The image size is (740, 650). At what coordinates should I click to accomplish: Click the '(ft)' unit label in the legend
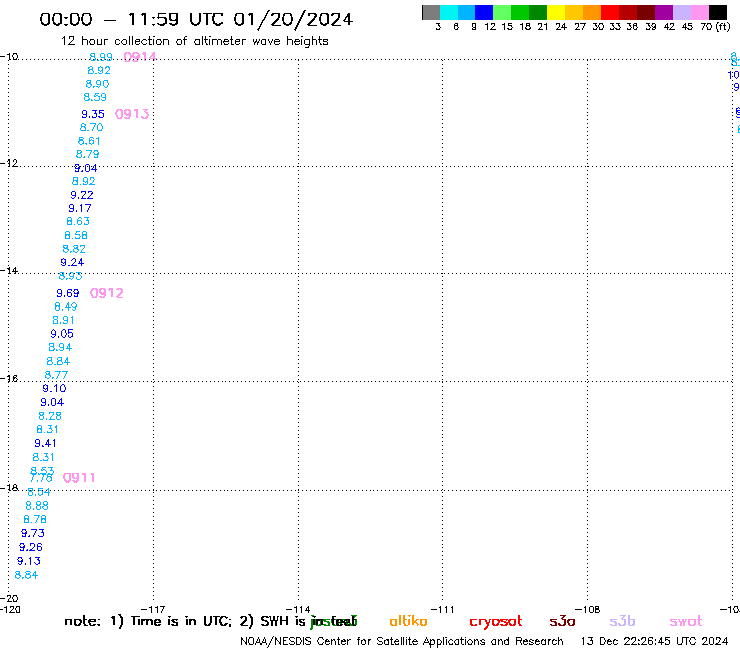pyautogui.click(x=723, y=27)
